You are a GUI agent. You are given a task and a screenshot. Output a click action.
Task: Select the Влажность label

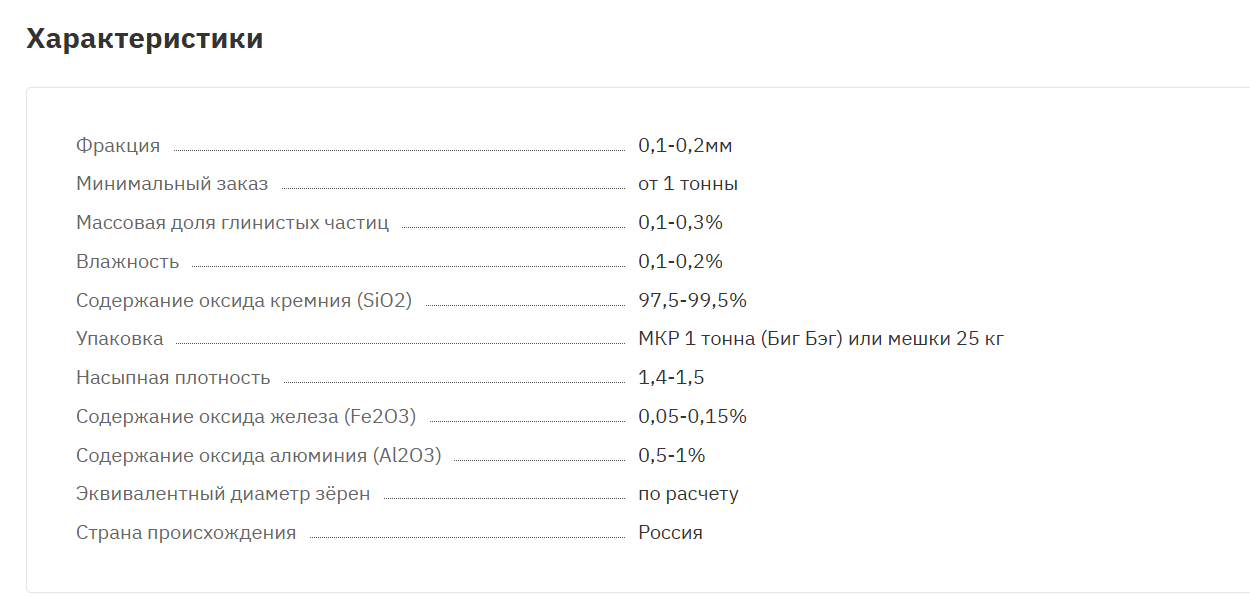coord(128,262)
